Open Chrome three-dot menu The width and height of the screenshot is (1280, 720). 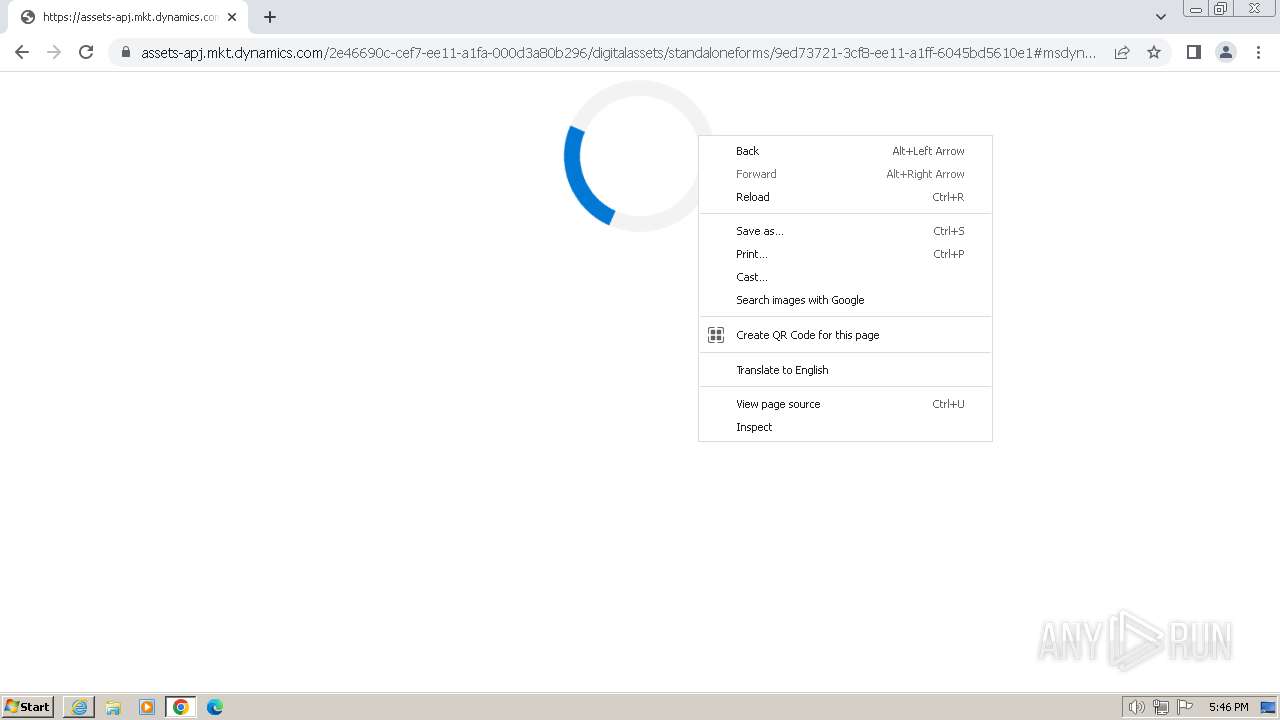tap(1258, 52)
